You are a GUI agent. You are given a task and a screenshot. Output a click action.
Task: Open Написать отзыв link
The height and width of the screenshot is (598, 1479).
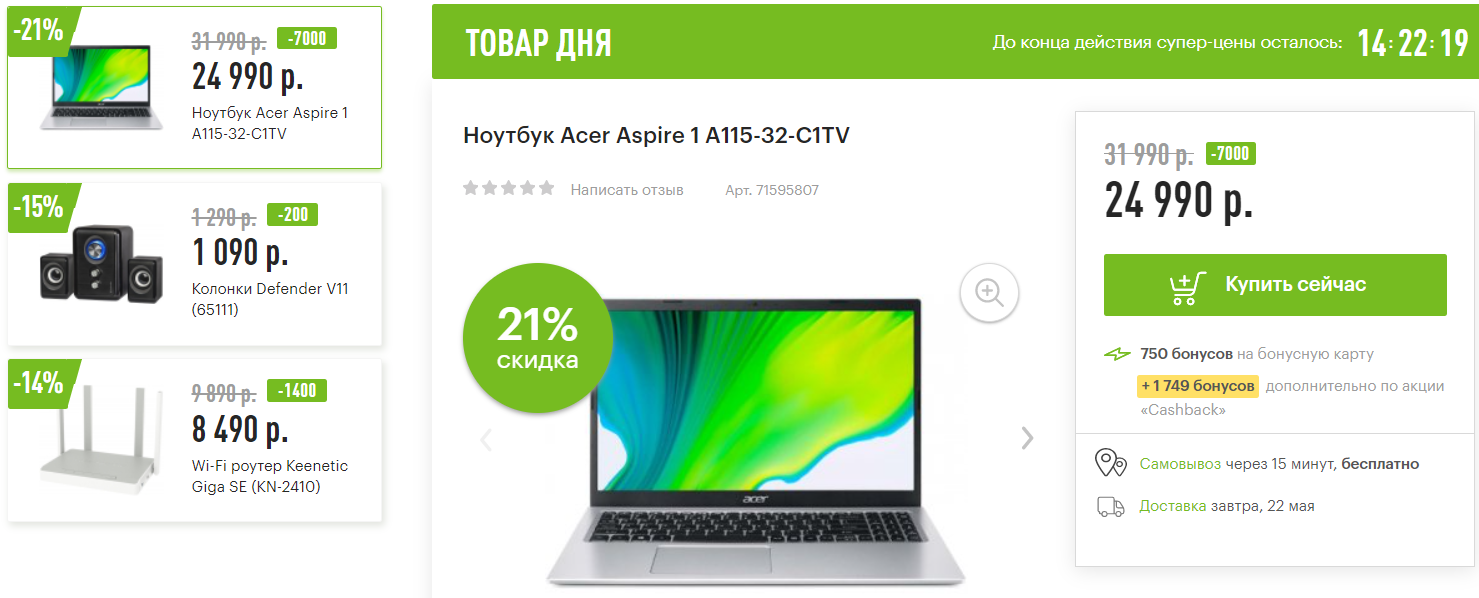[627, 190]
